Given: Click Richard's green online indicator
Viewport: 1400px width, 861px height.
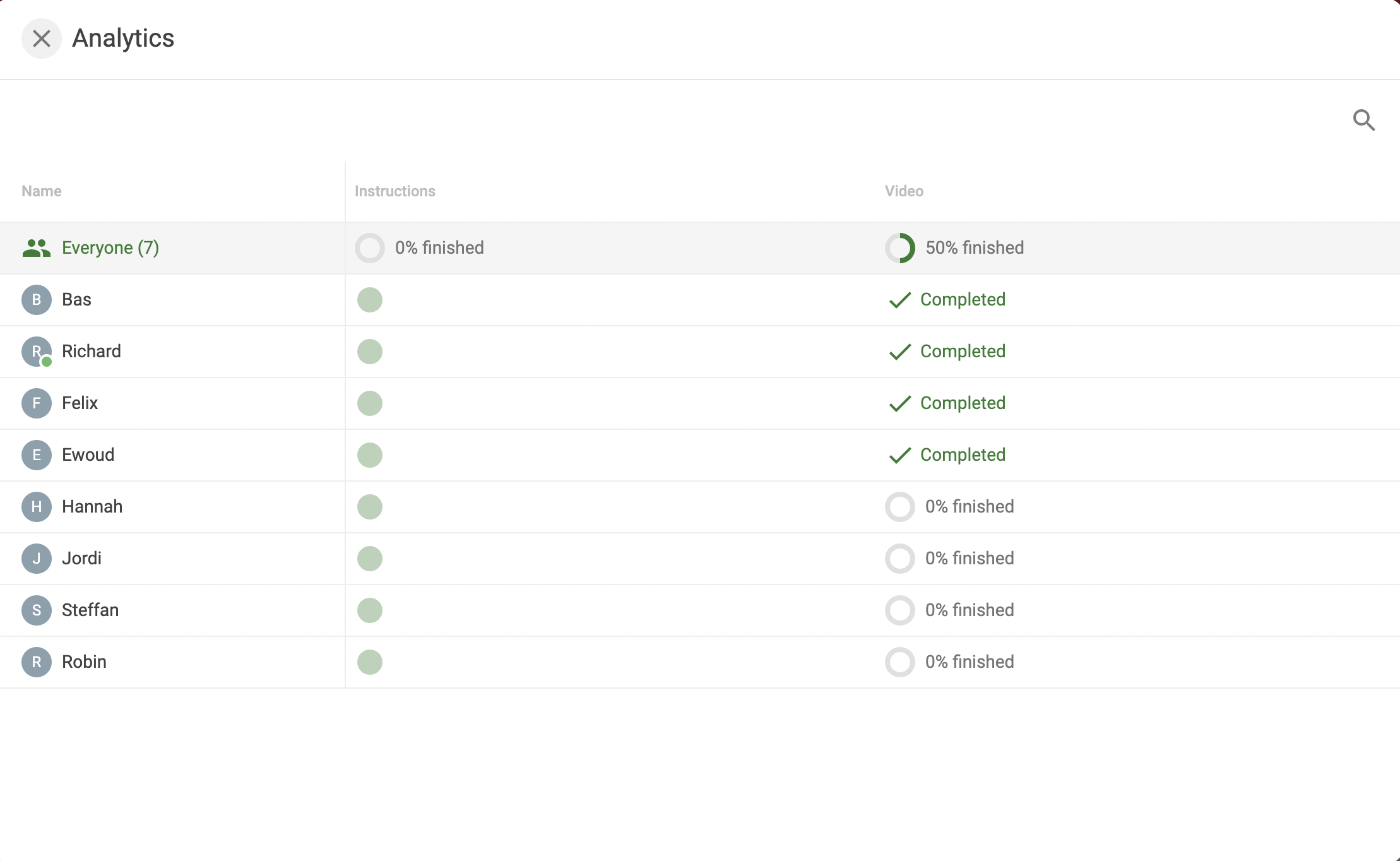Looking at the screenshot, I should (x=47, y=362).
